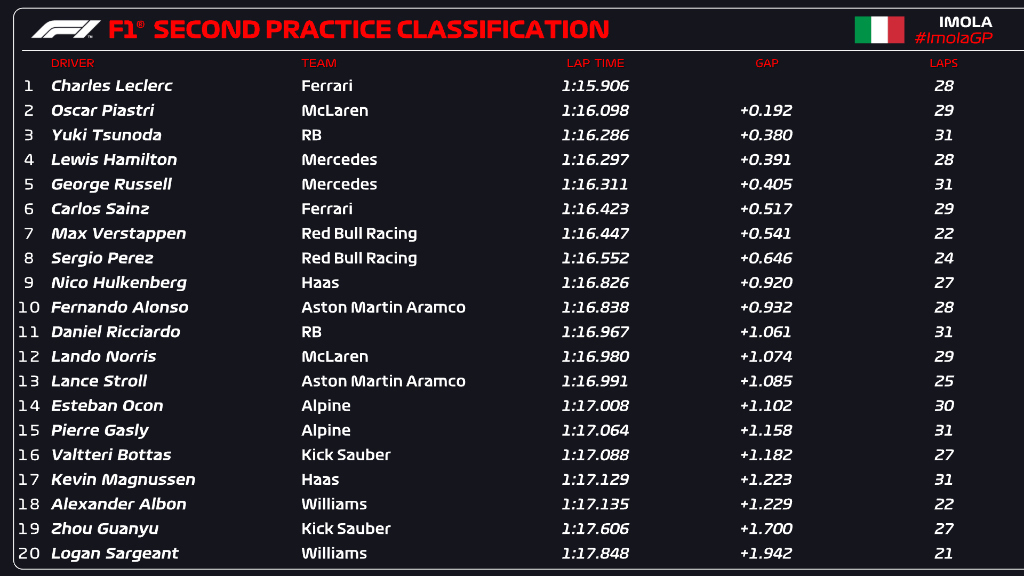Click the DRIVER column header
This screenshot has width=1024, height=576.
[72, 63]
